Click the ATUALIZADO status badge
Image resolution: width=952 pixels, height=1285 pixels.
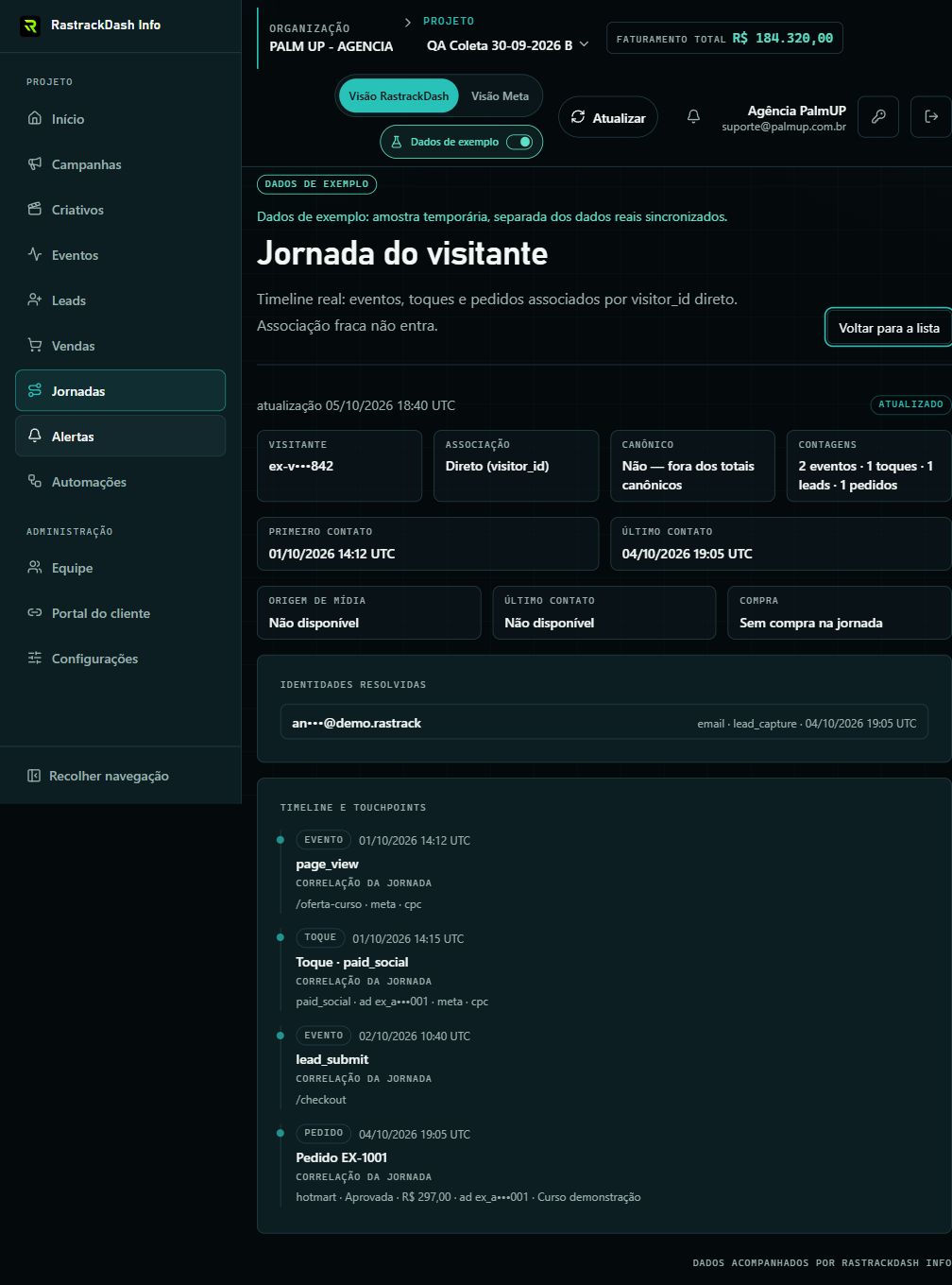click(x=910, y=404)
